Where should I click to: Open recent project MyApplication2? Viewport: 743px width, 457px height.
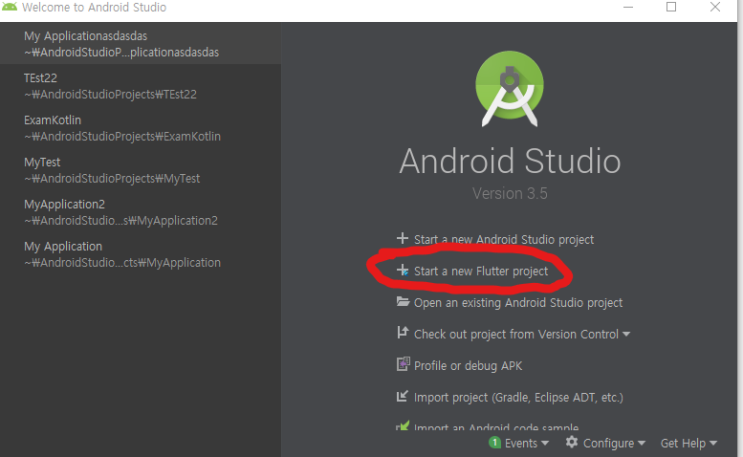click(140, 212)
